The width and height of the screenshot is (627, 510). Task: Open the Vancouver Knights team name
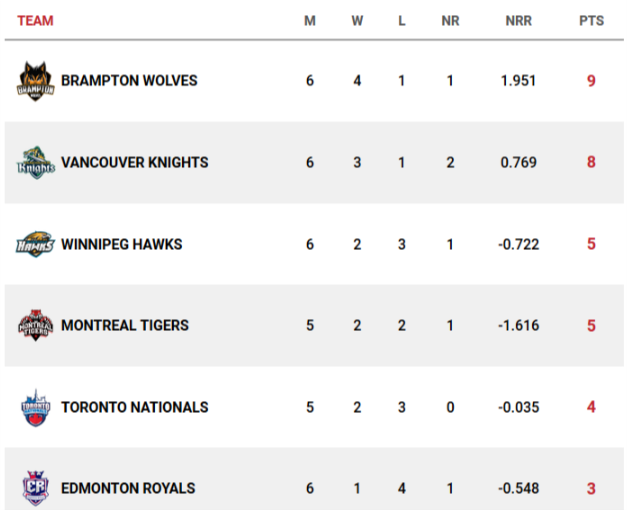[134, 162]
